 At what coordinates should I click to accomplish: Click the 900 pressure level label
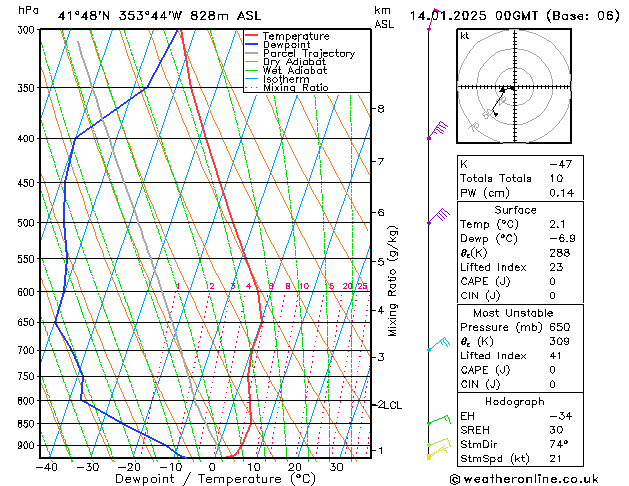coord(28,446)
